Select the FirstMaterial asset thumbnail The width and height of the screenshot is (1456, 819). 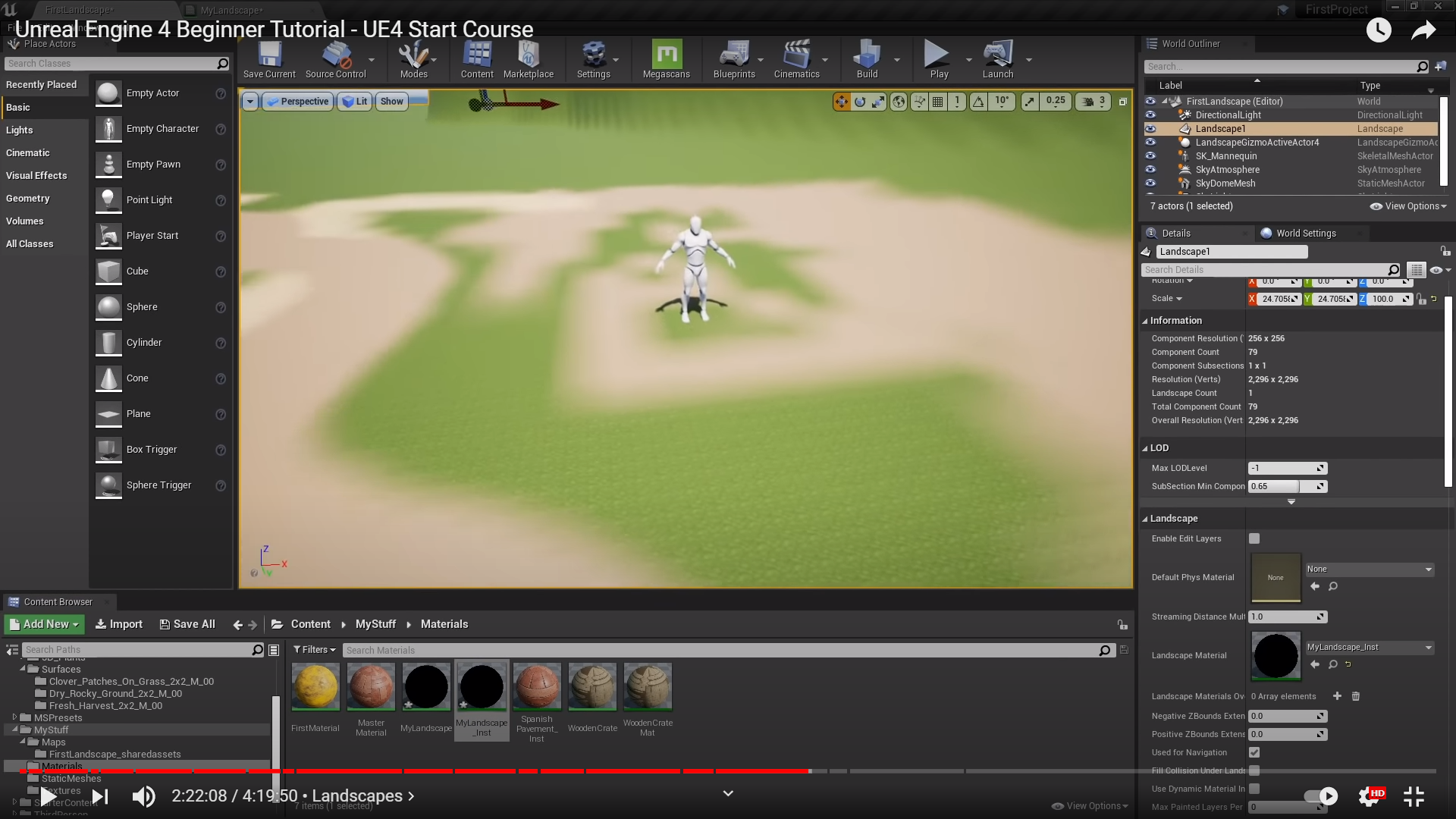[315, 687]
